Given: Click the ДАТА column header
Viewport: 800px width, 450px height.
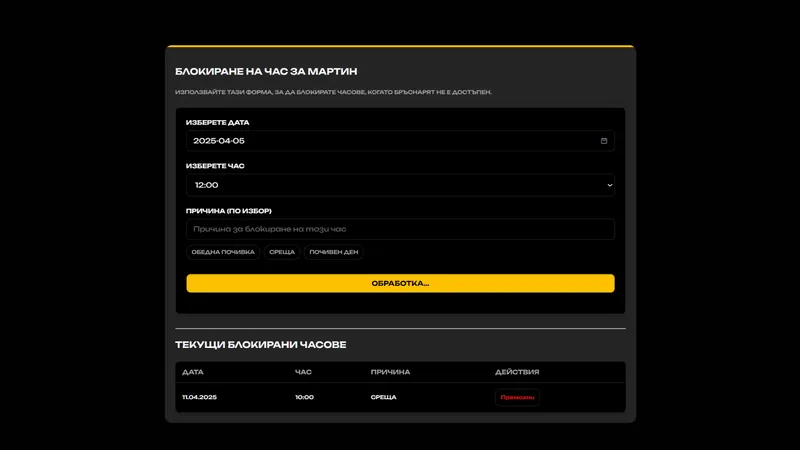Looking at the screenshot, I should [x=193, y=372].
